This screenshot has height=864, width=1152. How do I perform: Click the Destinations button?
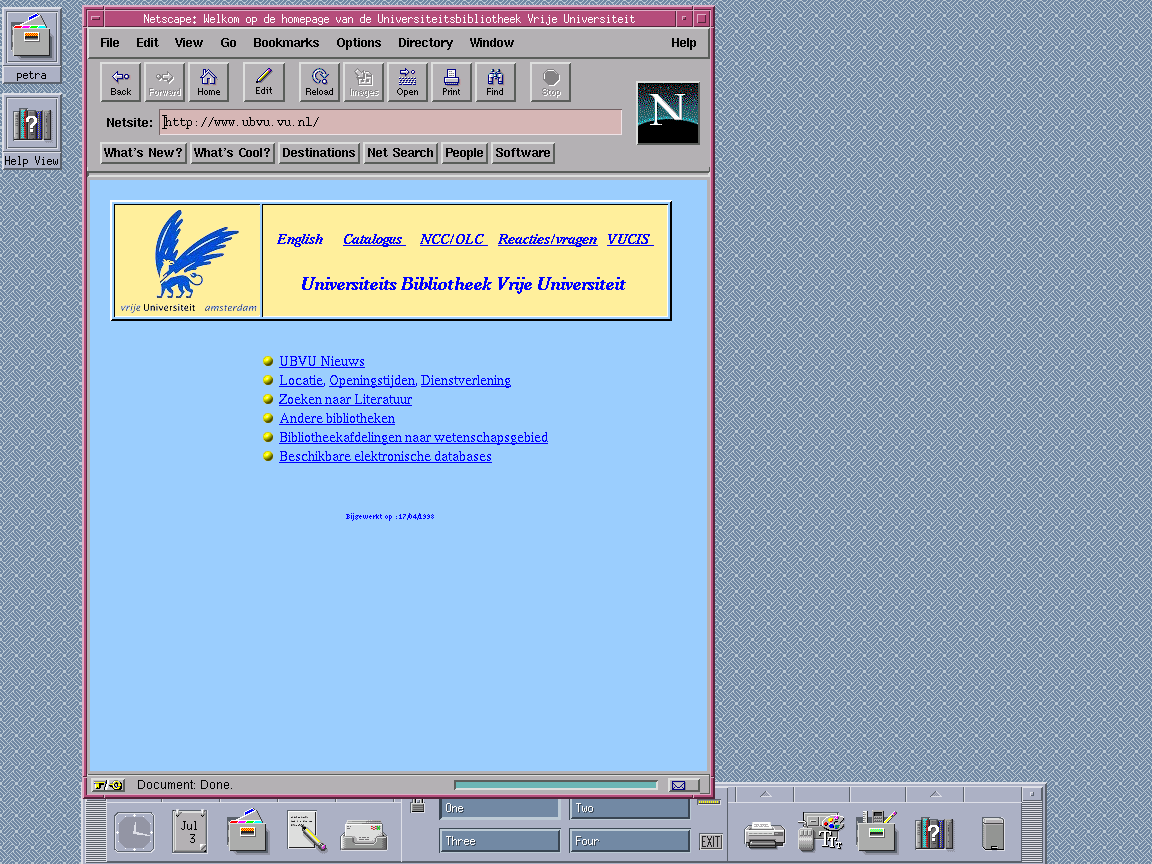point(319,153)
